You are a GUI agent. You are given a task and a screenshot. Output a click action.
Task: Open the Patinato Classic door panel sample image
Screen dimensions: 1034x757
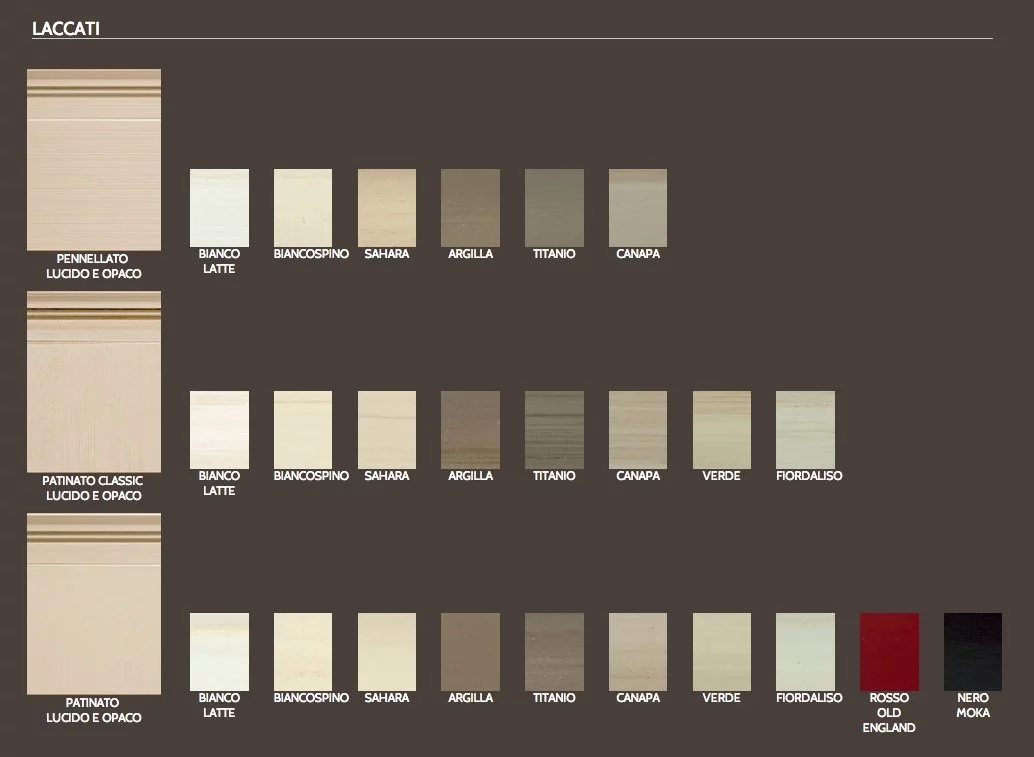(94, 382)
